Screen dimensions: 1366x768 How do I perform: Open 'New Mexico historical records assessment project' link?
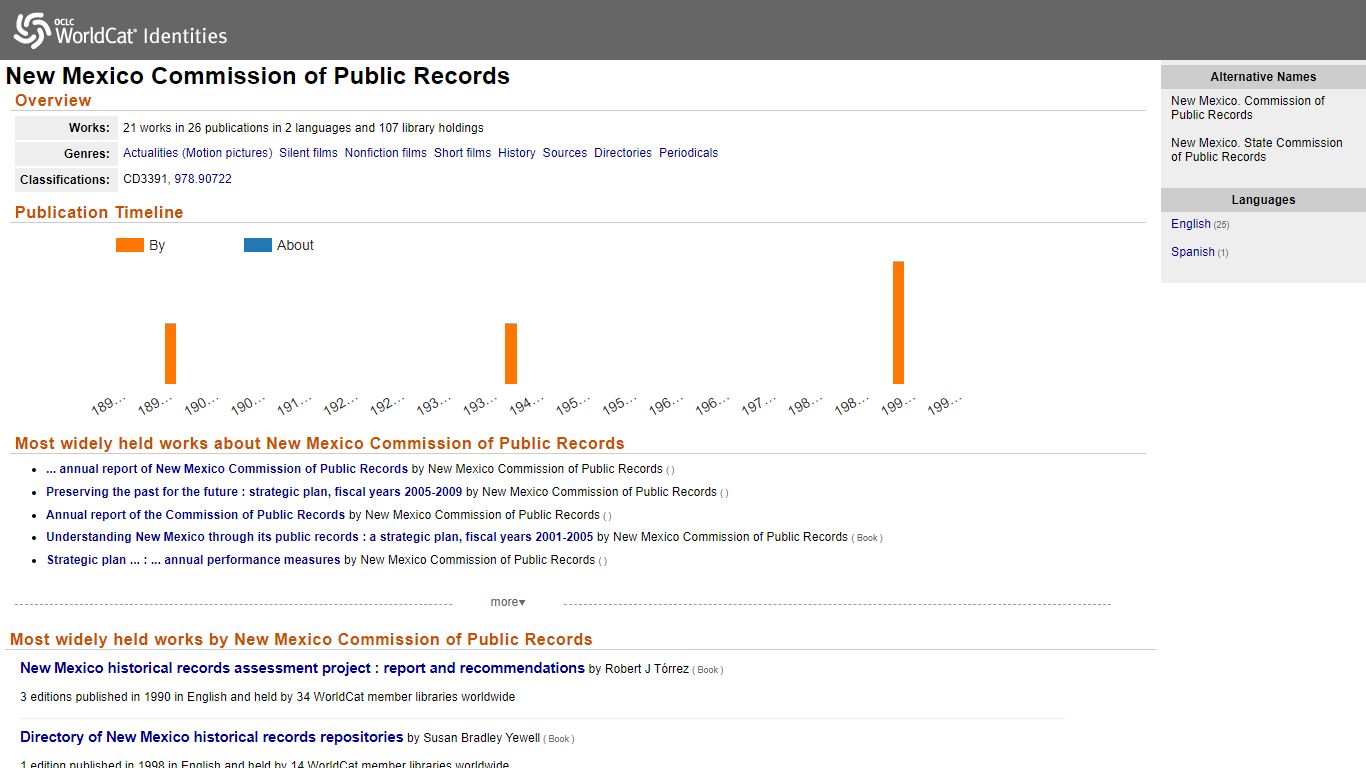click(302, 668)
